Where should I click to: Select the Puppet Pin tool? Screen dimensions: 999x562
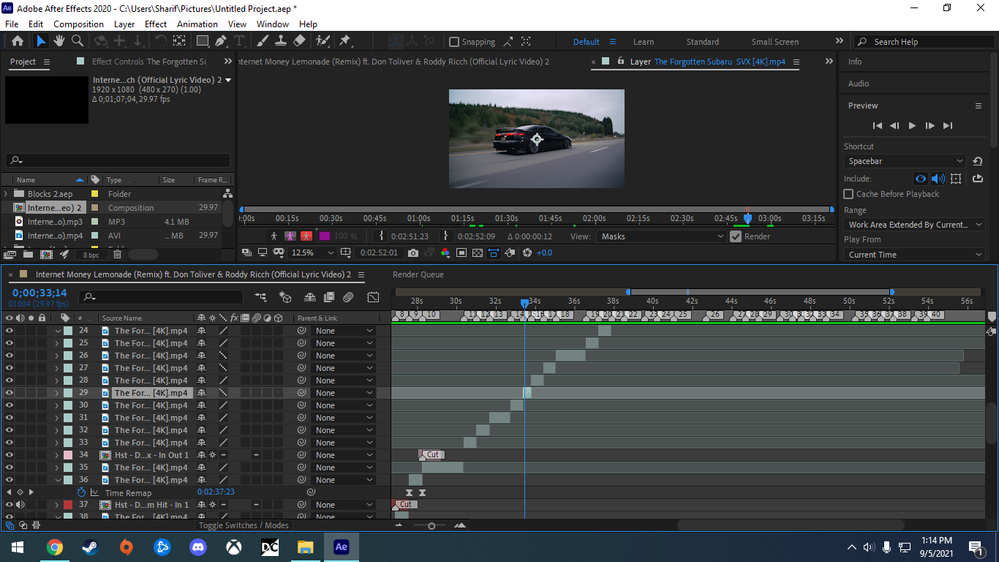(x=345, y=41)
